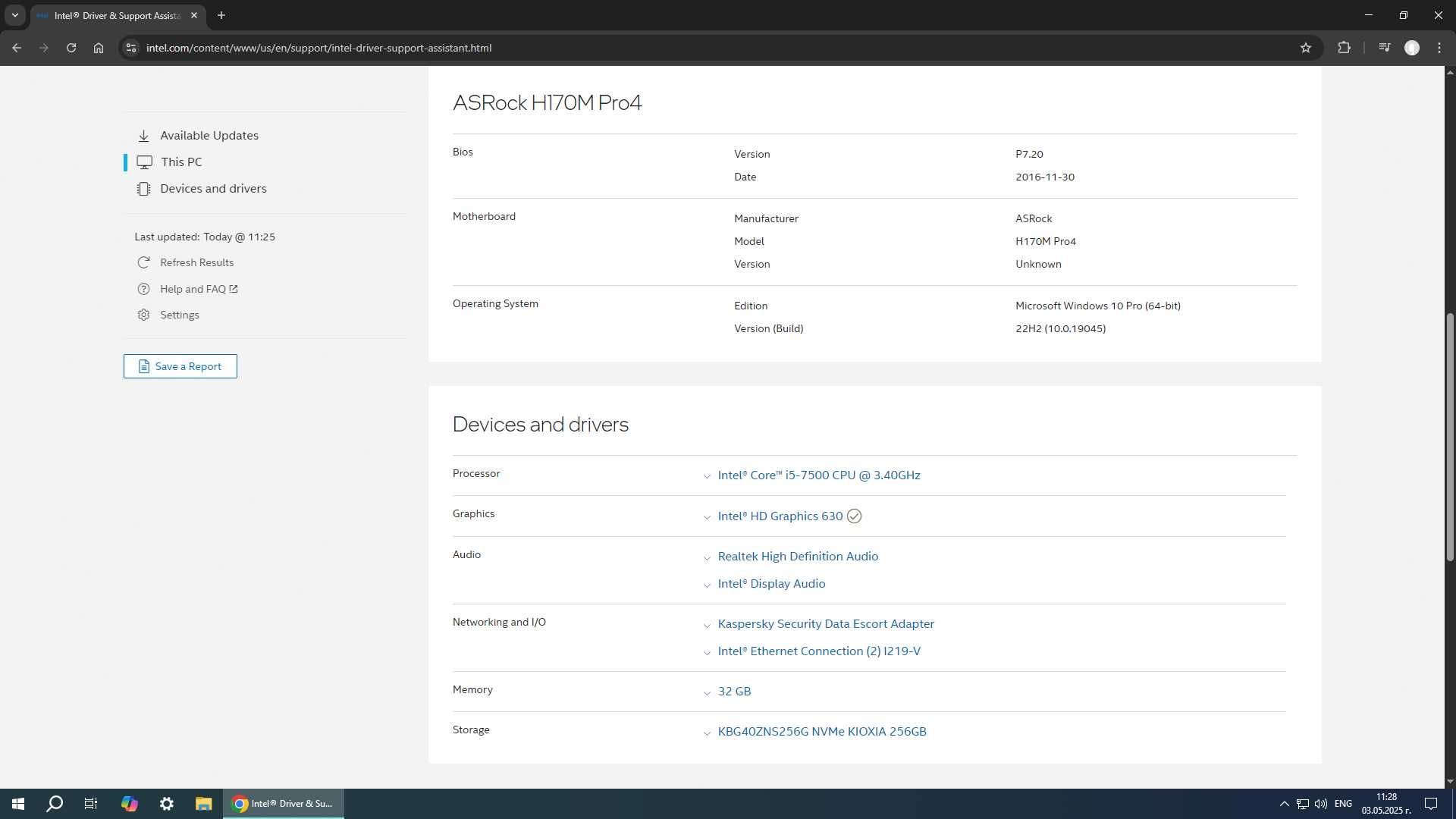1456x819 pixels.
Task: Expand the Intel Ethernet Connection I219-V chevron
Action: 707,652
